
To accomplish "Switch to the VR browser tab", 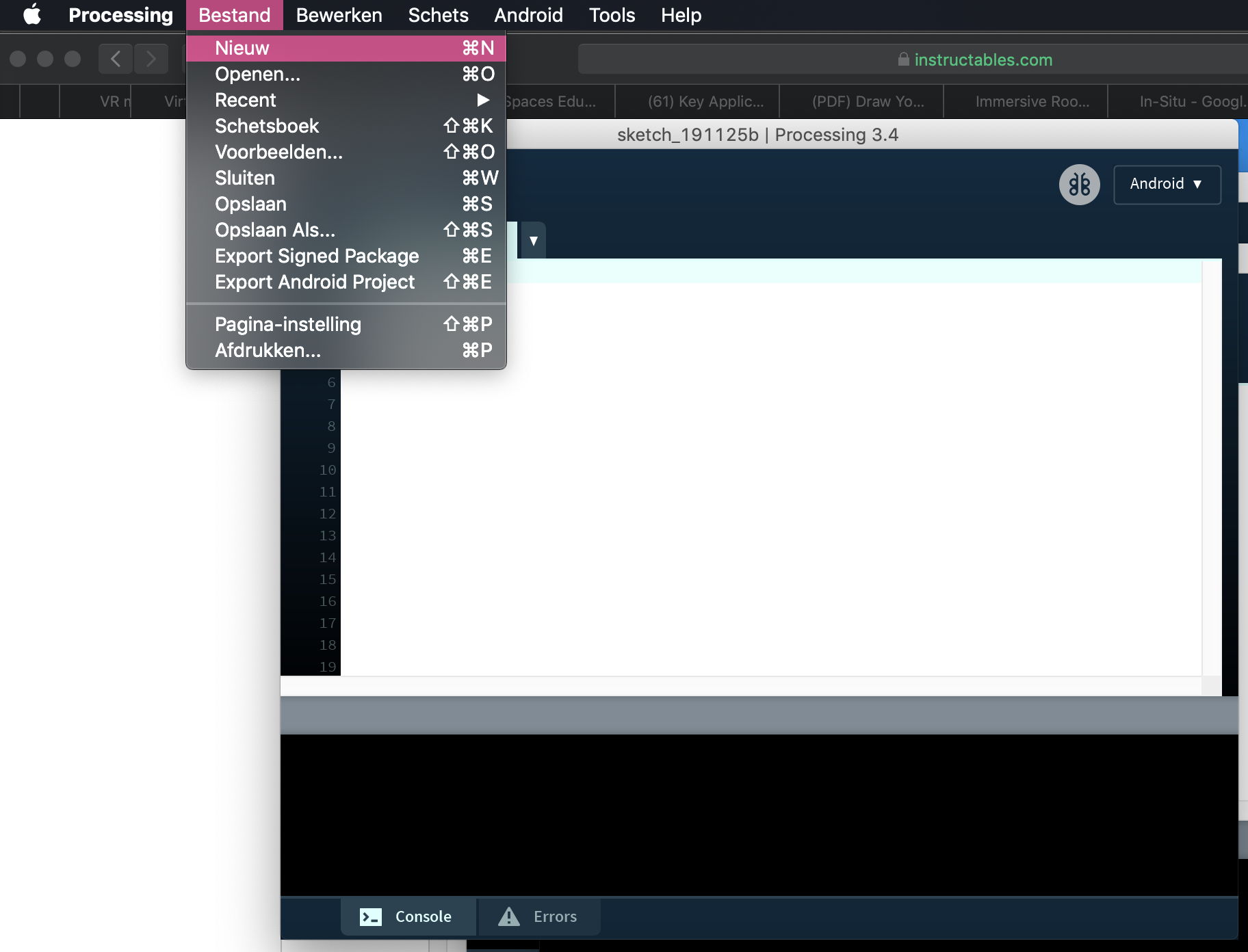I will click(96, 101).
